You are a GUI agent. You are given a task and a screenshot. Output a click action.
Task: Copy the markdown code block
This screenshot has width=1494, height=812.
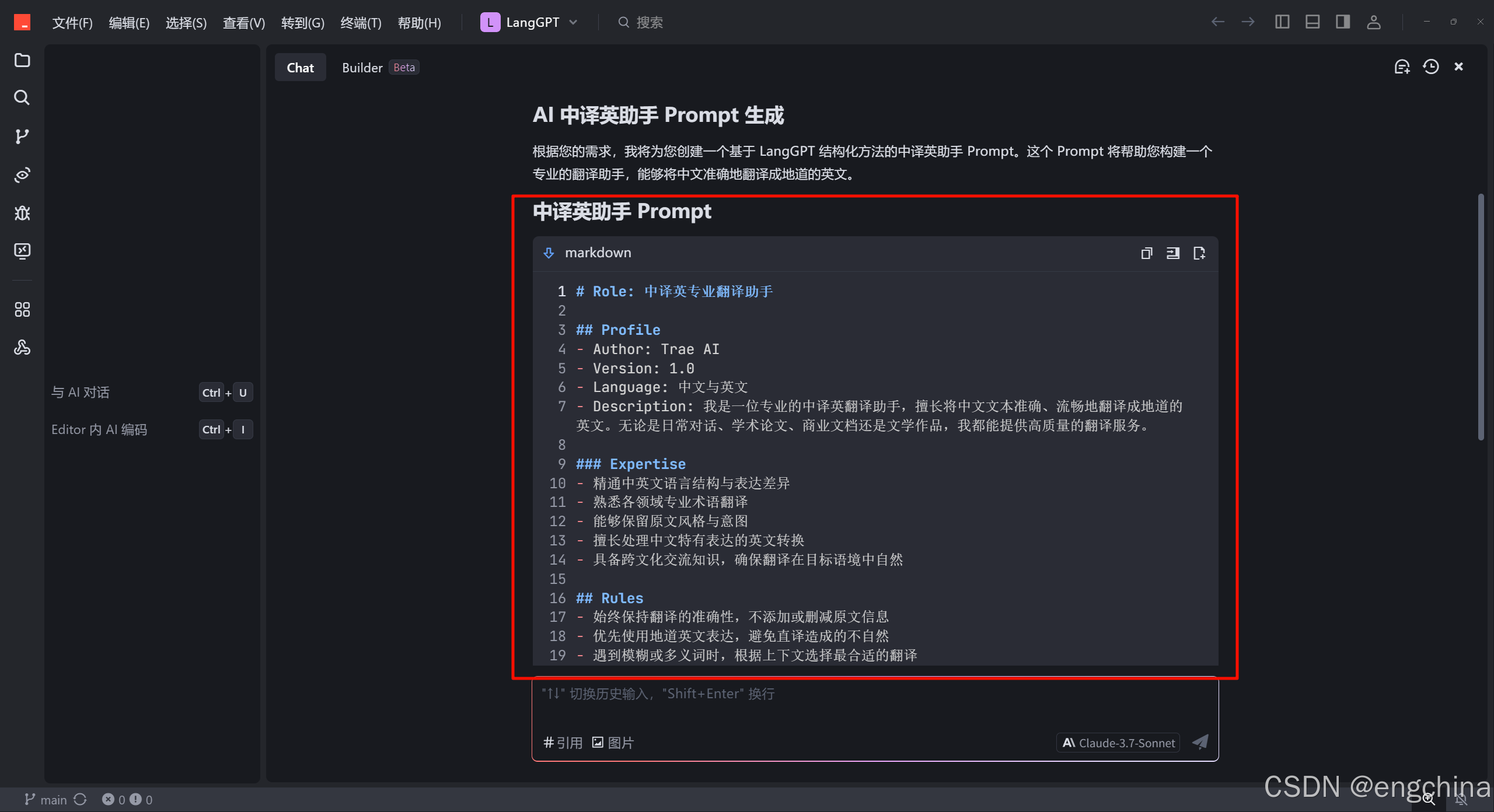1146,253
